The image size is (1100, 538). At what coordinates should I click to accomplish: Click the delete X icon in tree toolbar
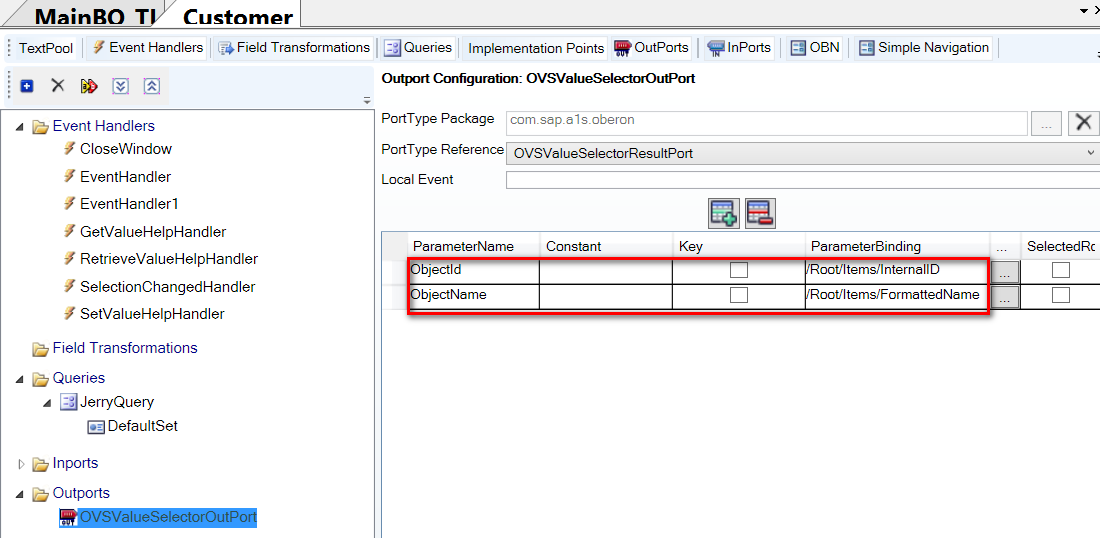coord(58,86)
